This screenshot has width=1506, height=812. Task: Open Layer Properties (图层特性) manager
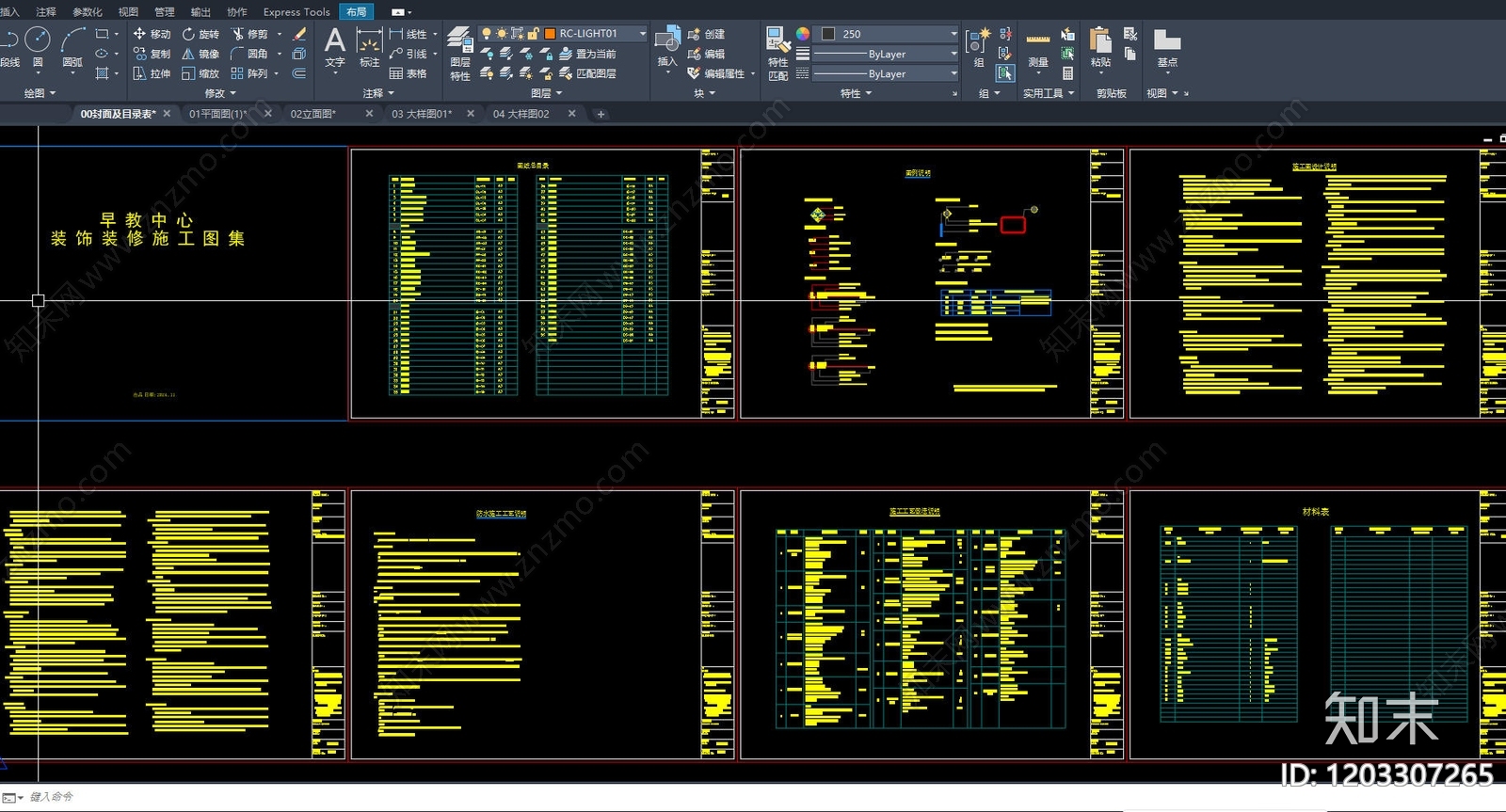pyautogui.click(x=459, y=54)
